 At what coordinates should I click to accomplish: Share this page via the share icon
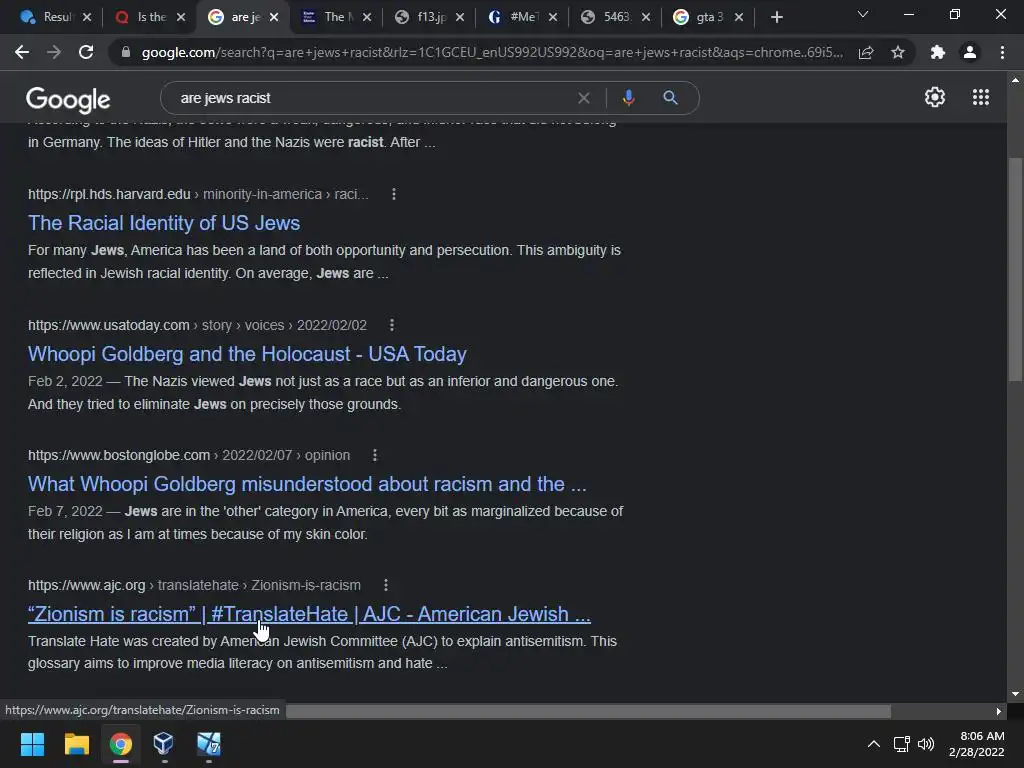coord(866,52)
